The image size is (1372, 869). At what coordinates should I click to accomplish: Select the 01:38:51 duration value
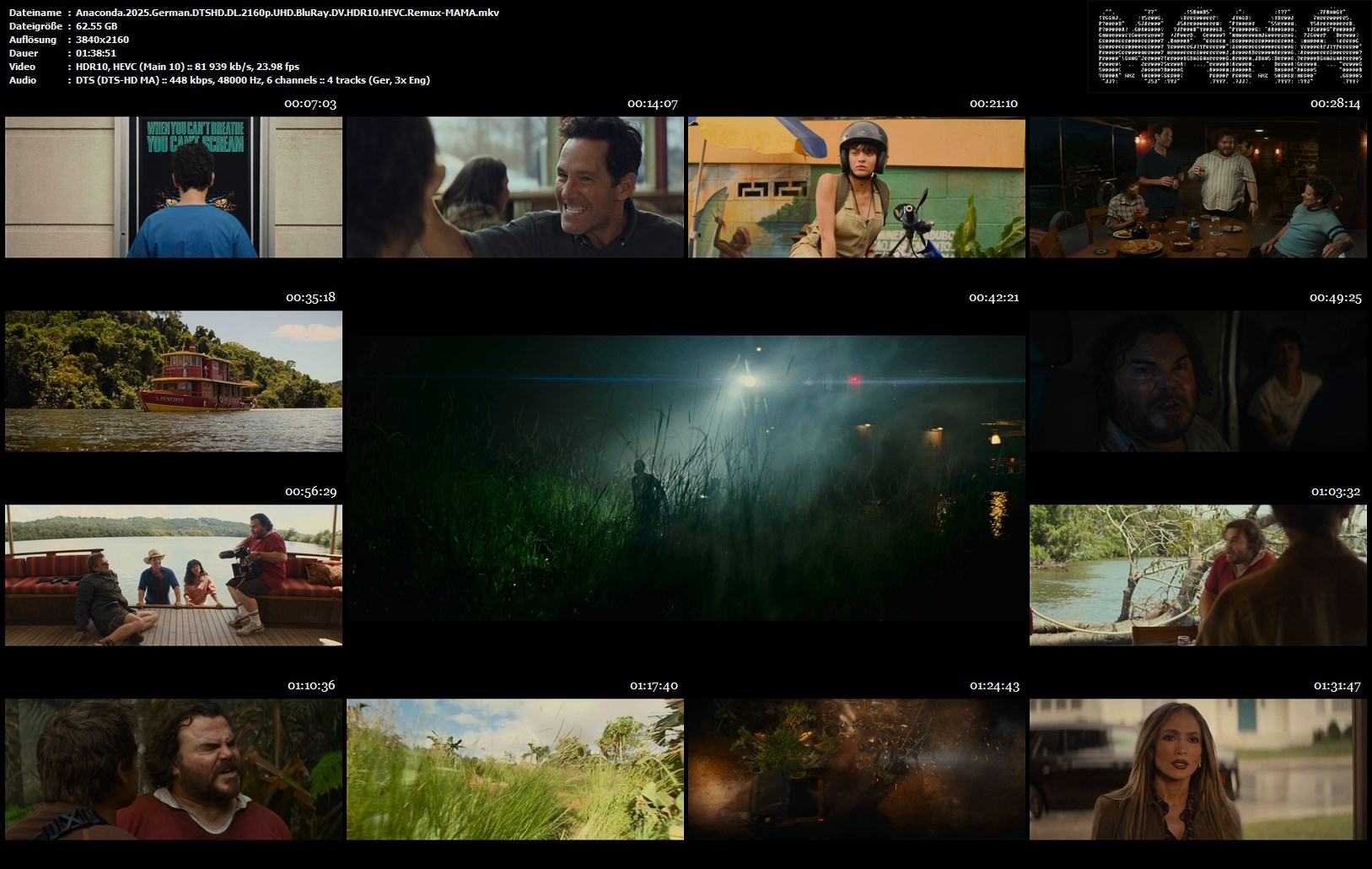point(96,53)
